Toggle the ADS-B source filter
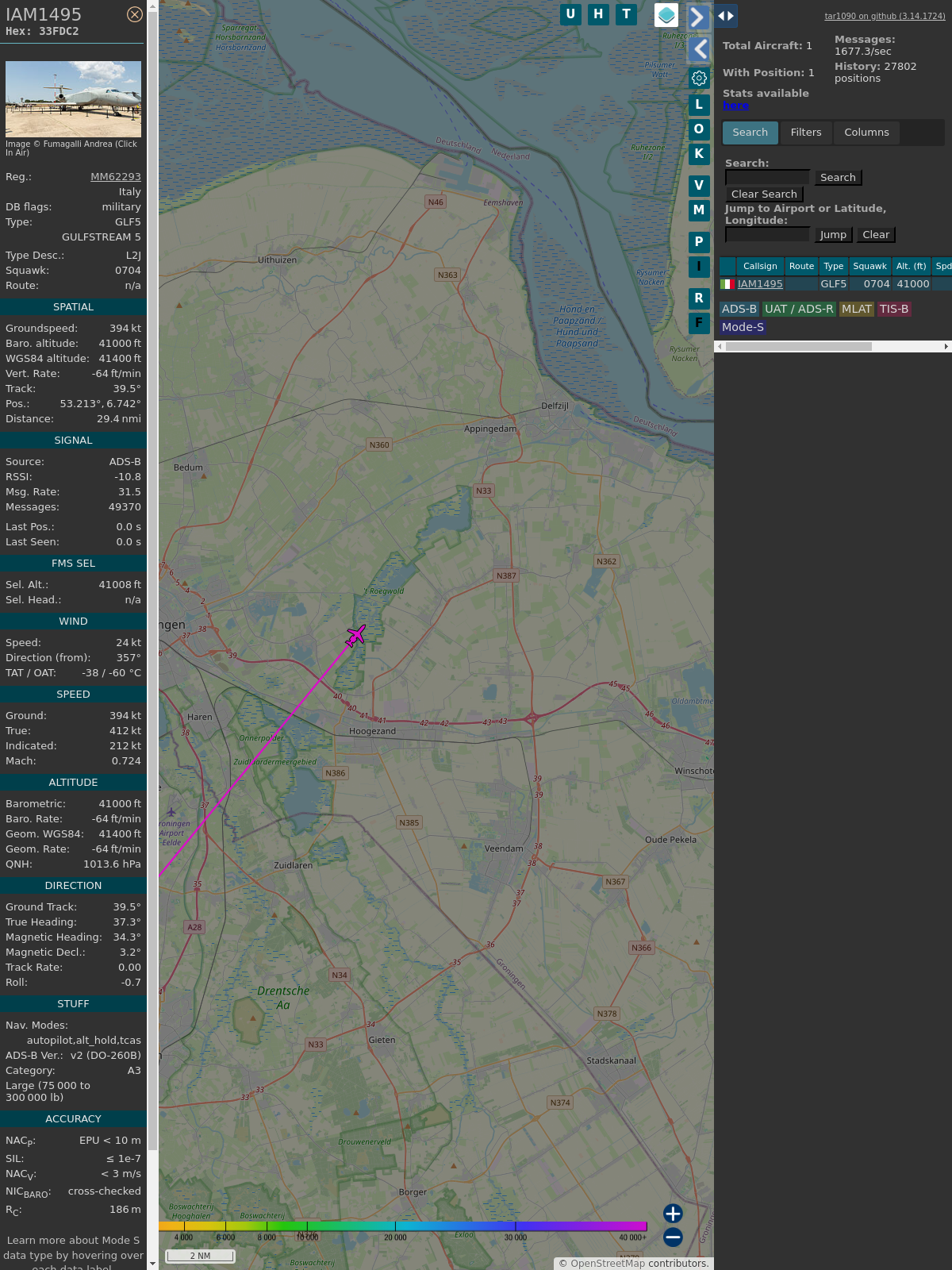The image size is (952, 1270). pos(739,309)
